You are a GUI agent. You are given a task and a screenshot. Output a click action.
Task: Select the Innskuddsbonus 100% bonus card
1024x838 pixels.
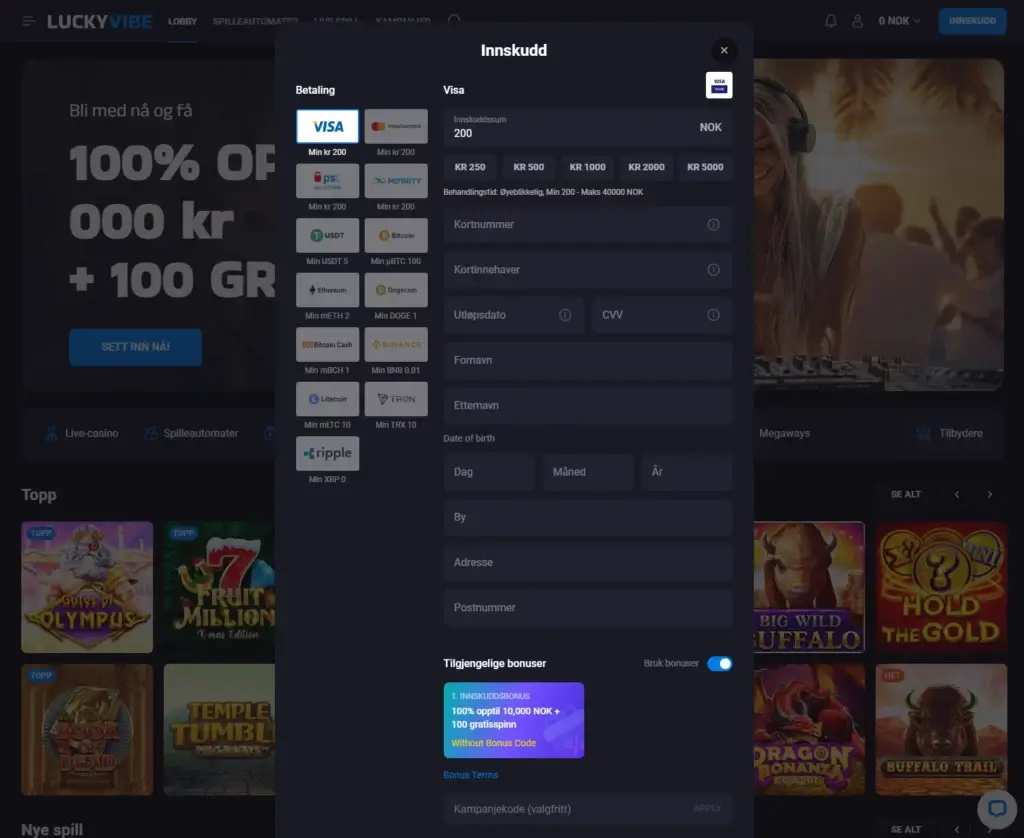tap(514, 720)
